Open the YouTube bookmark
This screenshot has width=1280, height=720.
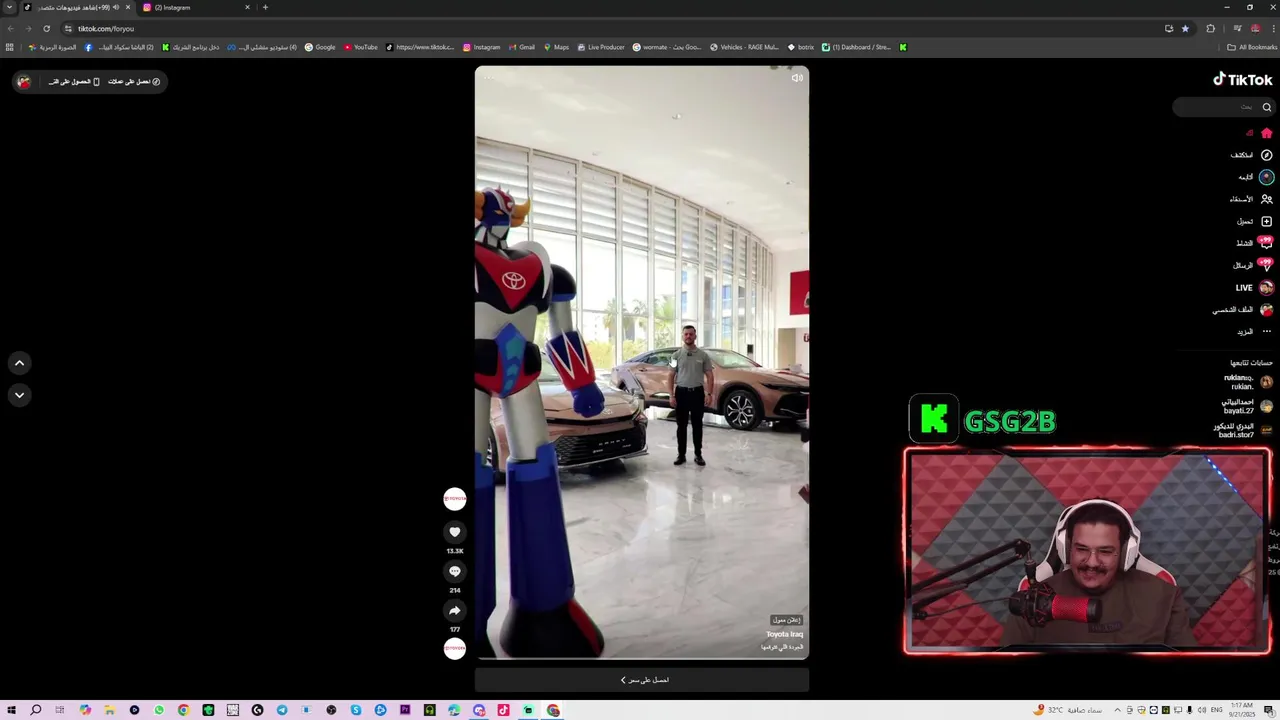(x=361, y=47)
